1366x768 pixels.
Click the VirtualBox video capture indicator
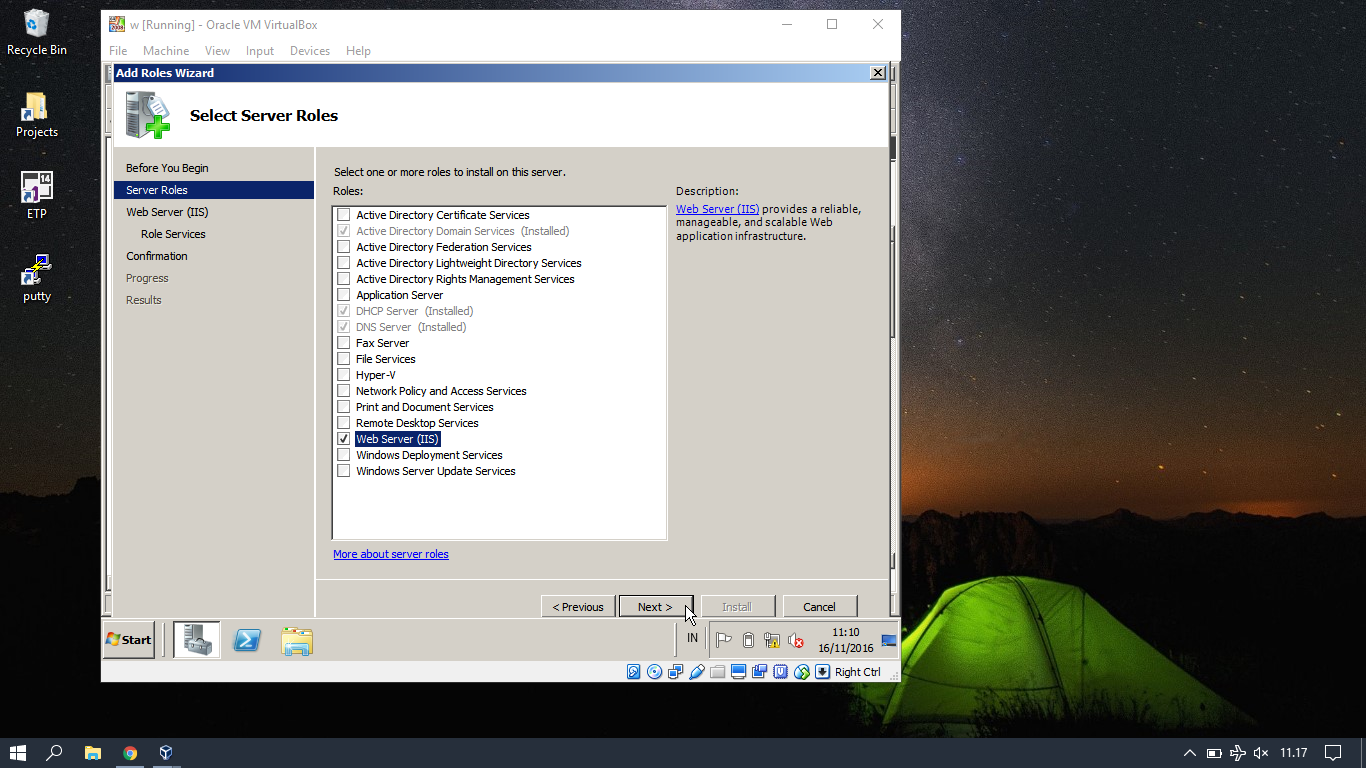click(759, 672)
